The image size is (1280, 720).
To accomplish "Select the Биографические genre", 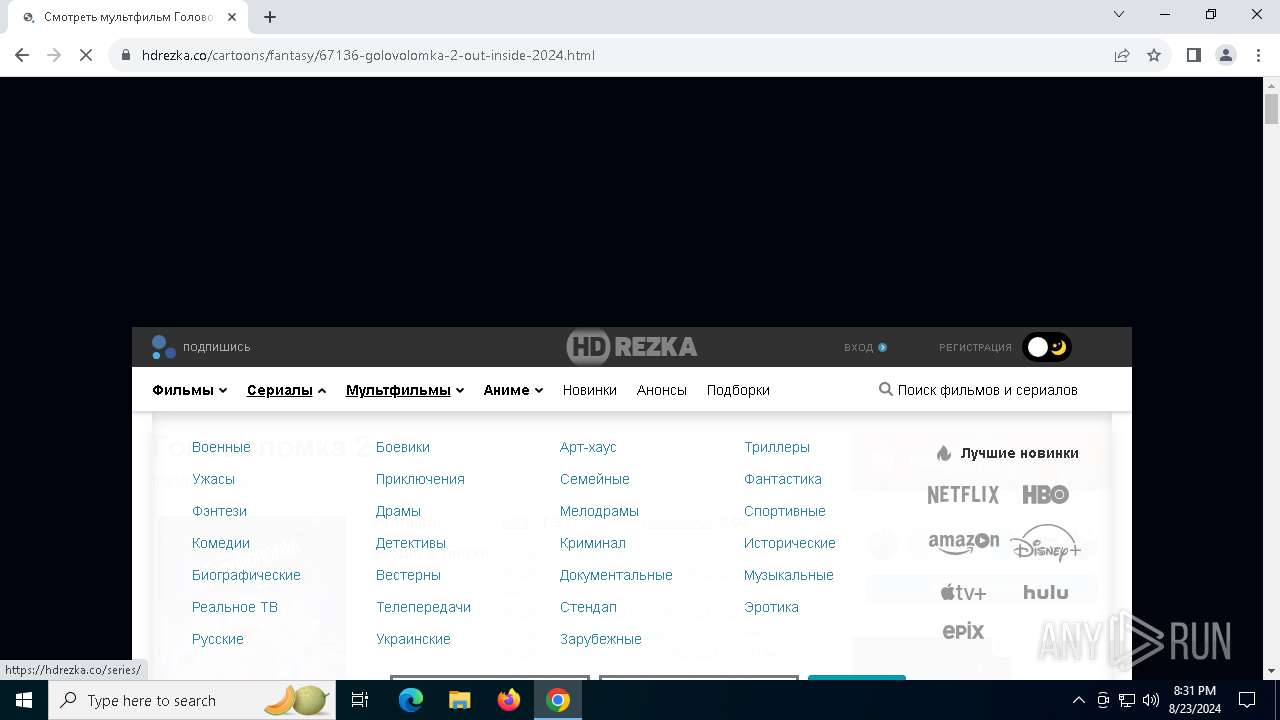I will (x=246, y=575).
